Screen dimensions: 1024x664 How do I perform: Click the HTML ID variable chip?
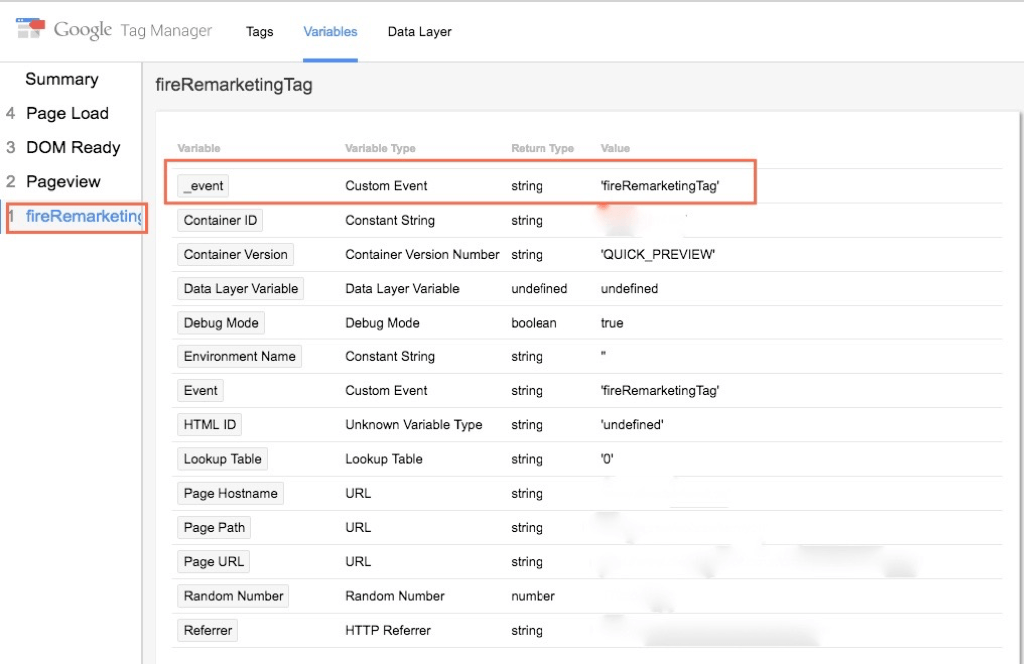click(x=209, y=424)
